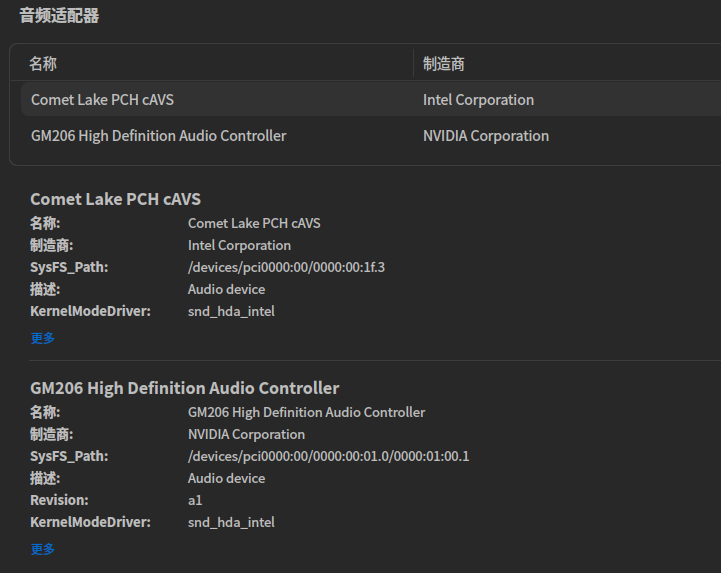Click snd_hda_intel driver value under GM206

(231, 522)
